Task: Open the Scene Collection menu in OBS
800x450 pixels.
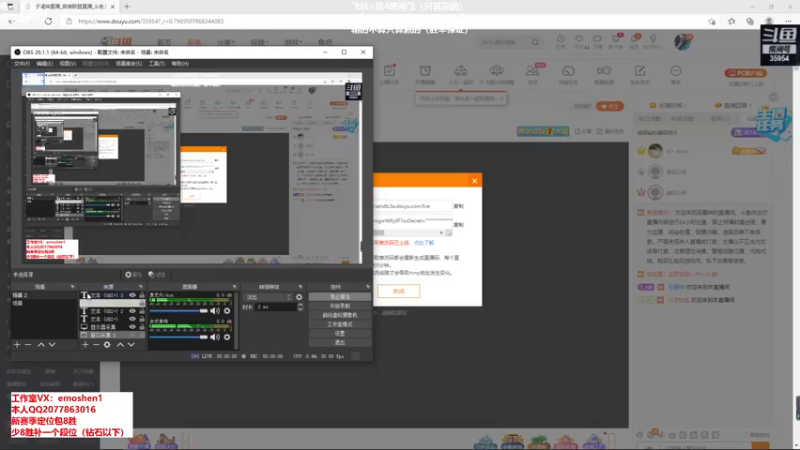Action: [129, 64]
